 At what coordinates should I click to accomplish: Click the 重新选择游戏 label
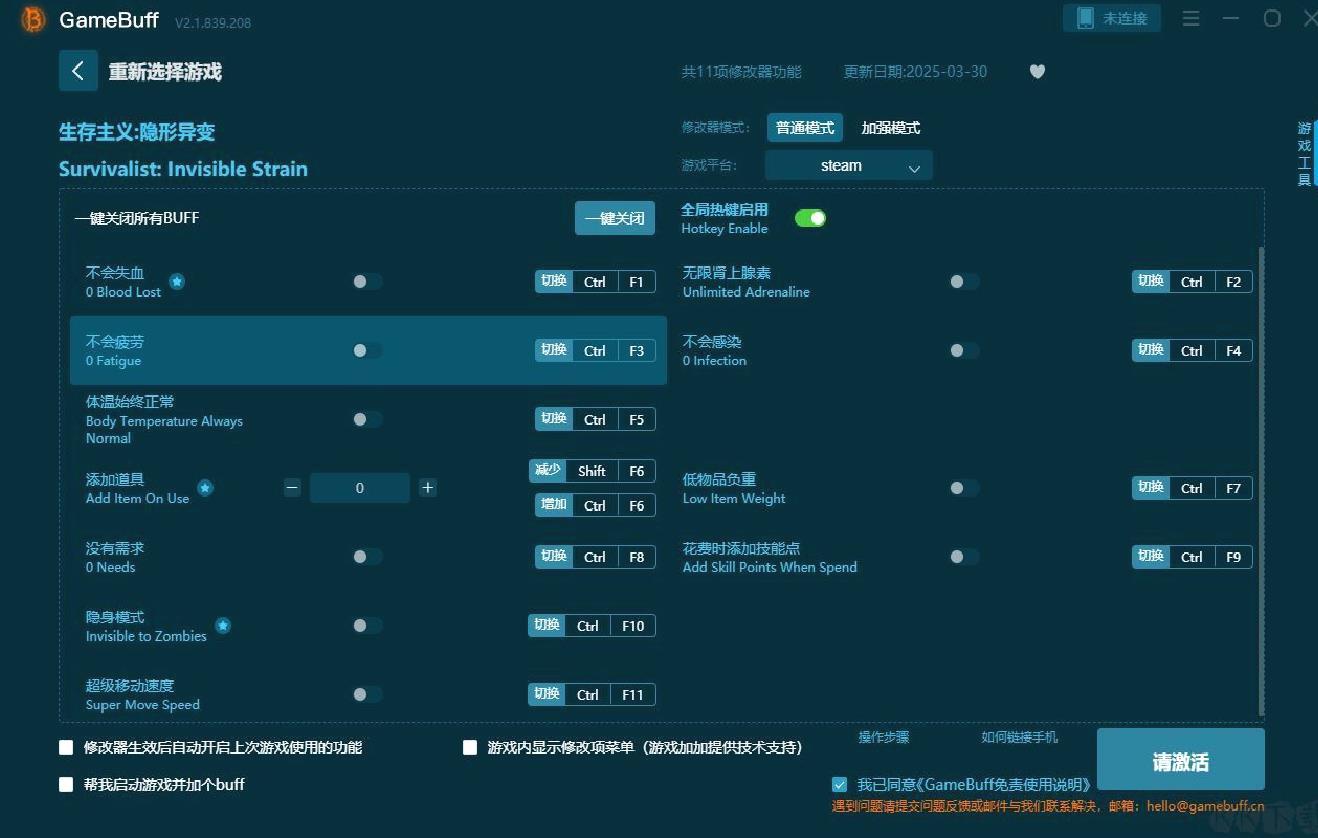coord(165,72)
